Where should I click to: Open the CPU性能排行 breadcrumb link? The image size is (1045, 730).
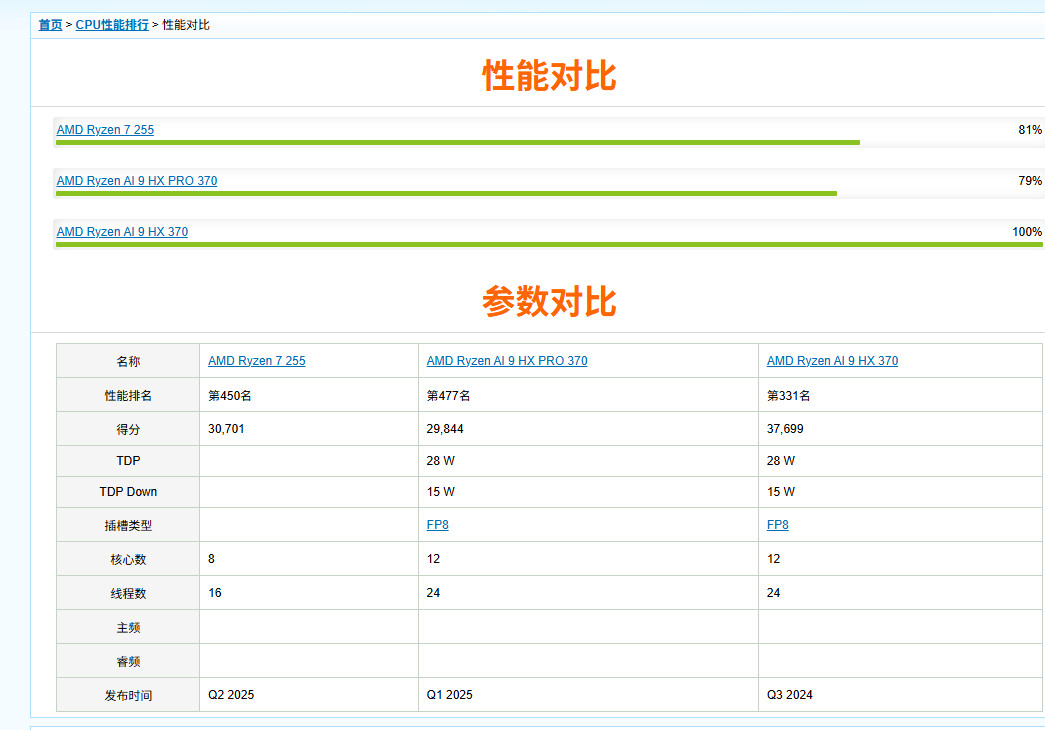click(x=112, y=25)
